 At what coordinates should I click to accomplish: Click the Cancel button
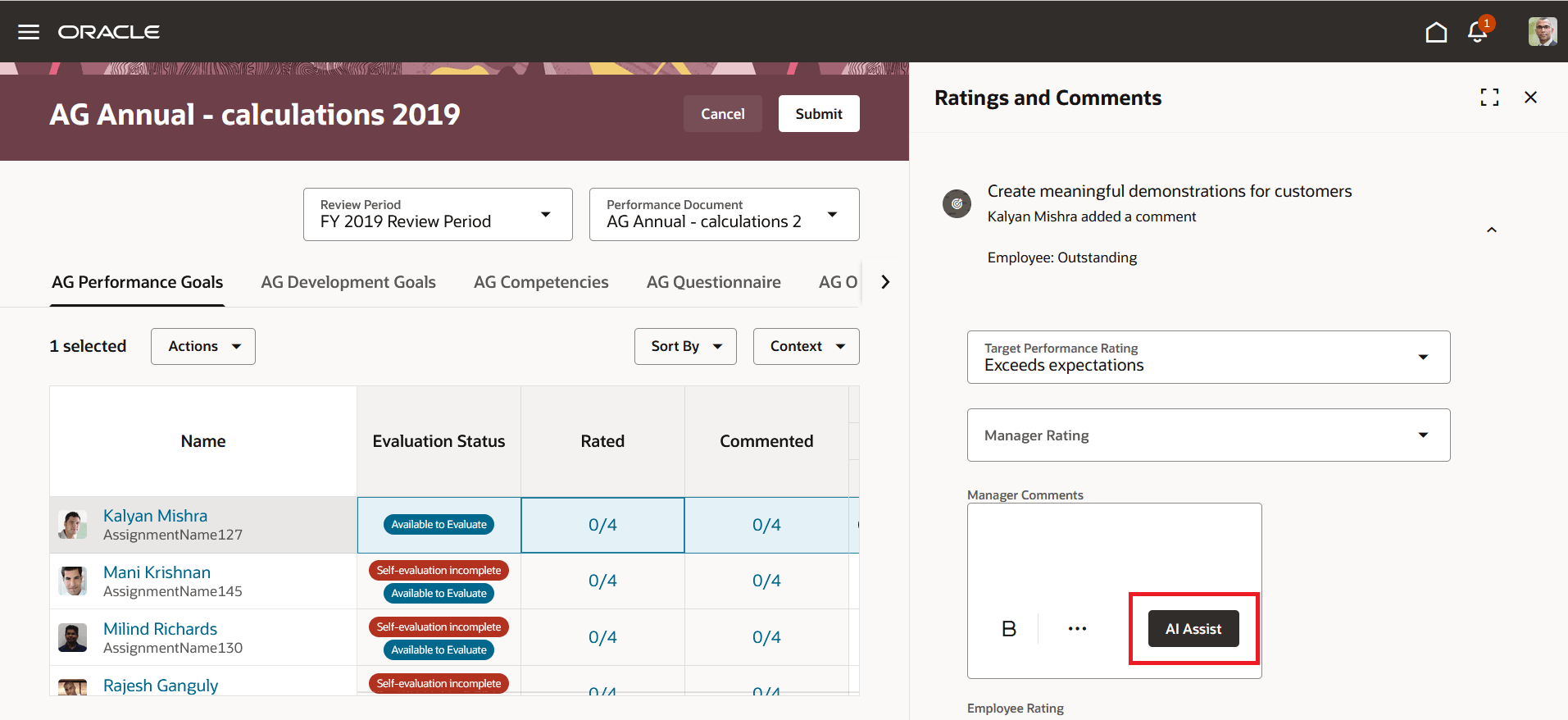[x=723, y=114]
